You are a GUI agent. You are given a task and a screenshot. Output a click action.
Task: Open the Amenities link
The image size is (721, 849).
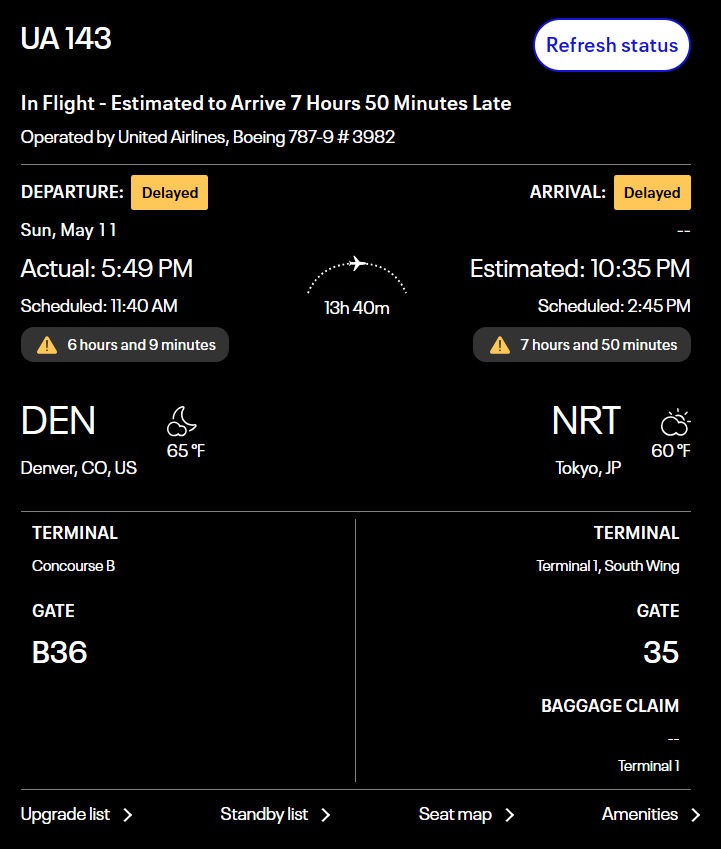[x=640, y=814]
